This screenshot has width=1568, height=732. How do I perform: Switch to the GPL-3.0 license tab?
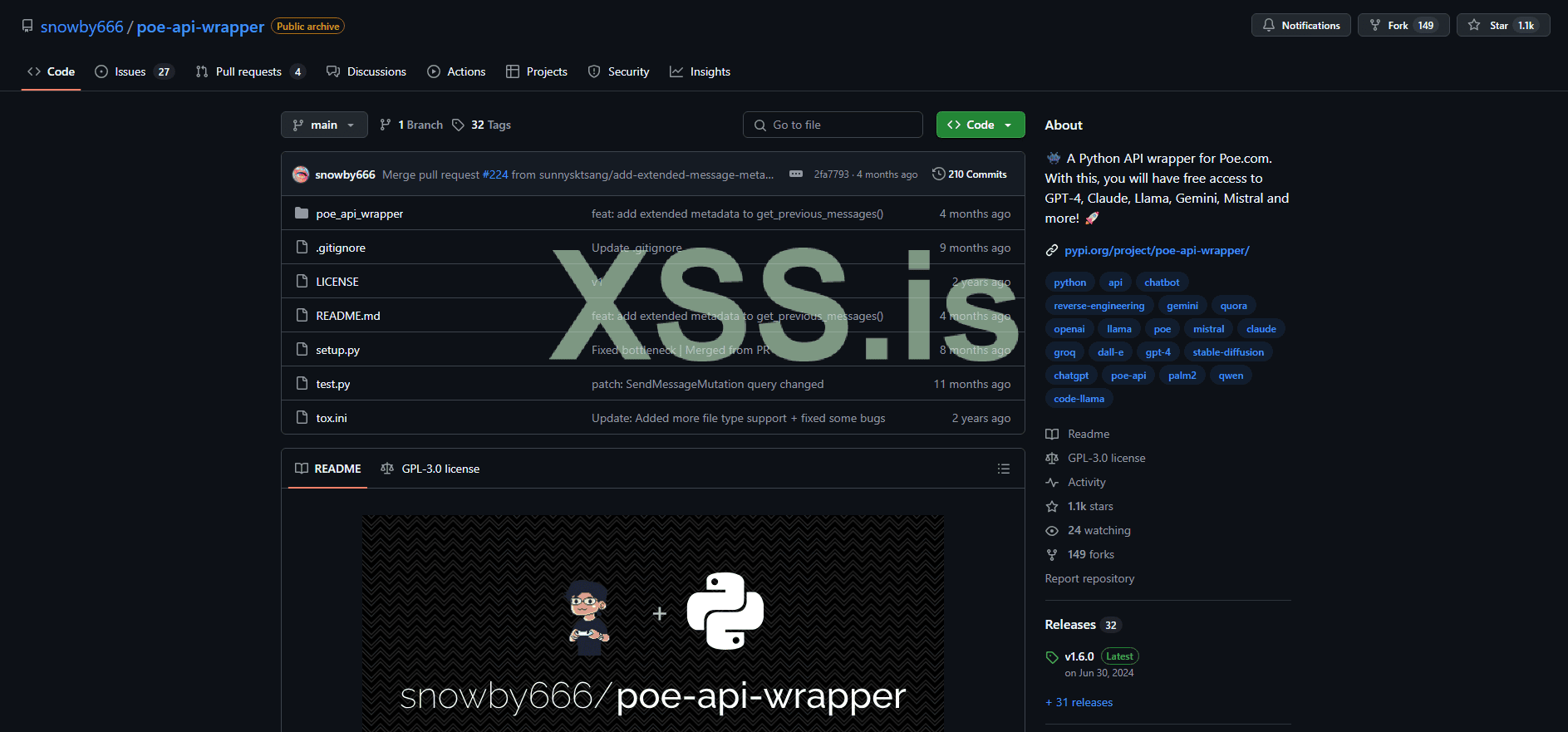point(430,469)
